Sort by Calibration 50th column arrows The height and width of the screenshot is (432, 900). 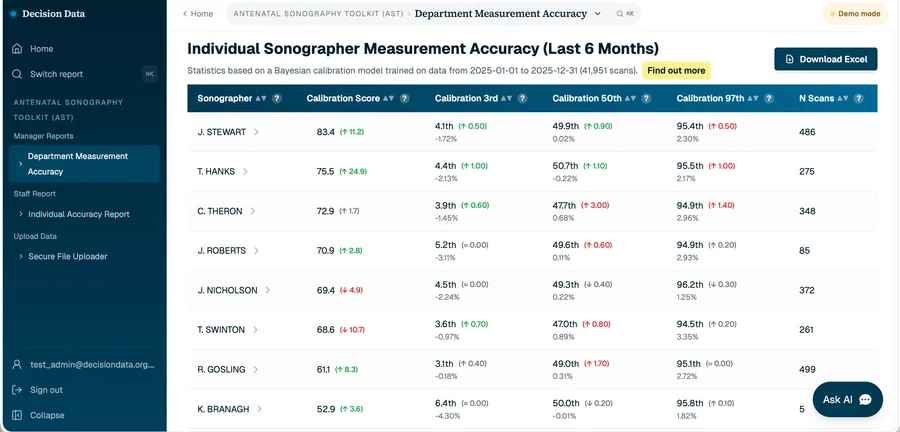630,98
